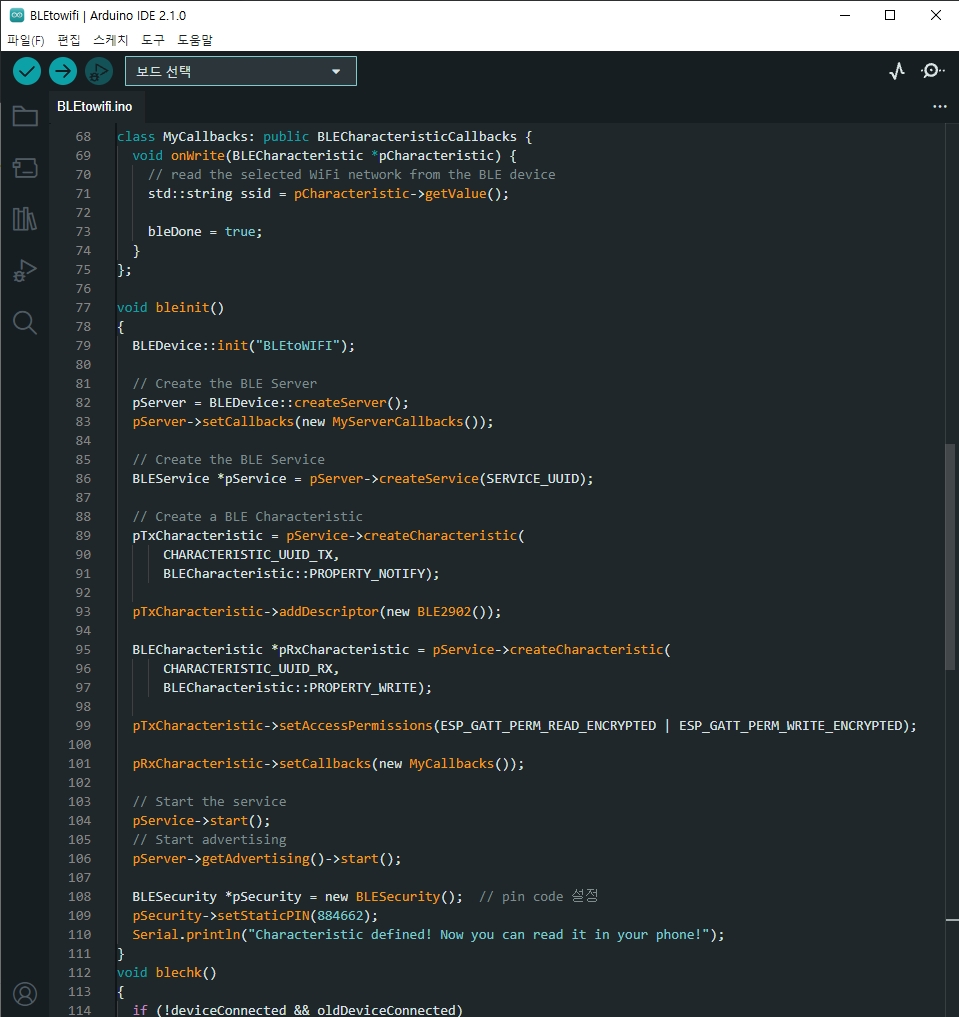Open the 도구 menu
This screenshot has height=1017, width=959.
click(153, 40)
